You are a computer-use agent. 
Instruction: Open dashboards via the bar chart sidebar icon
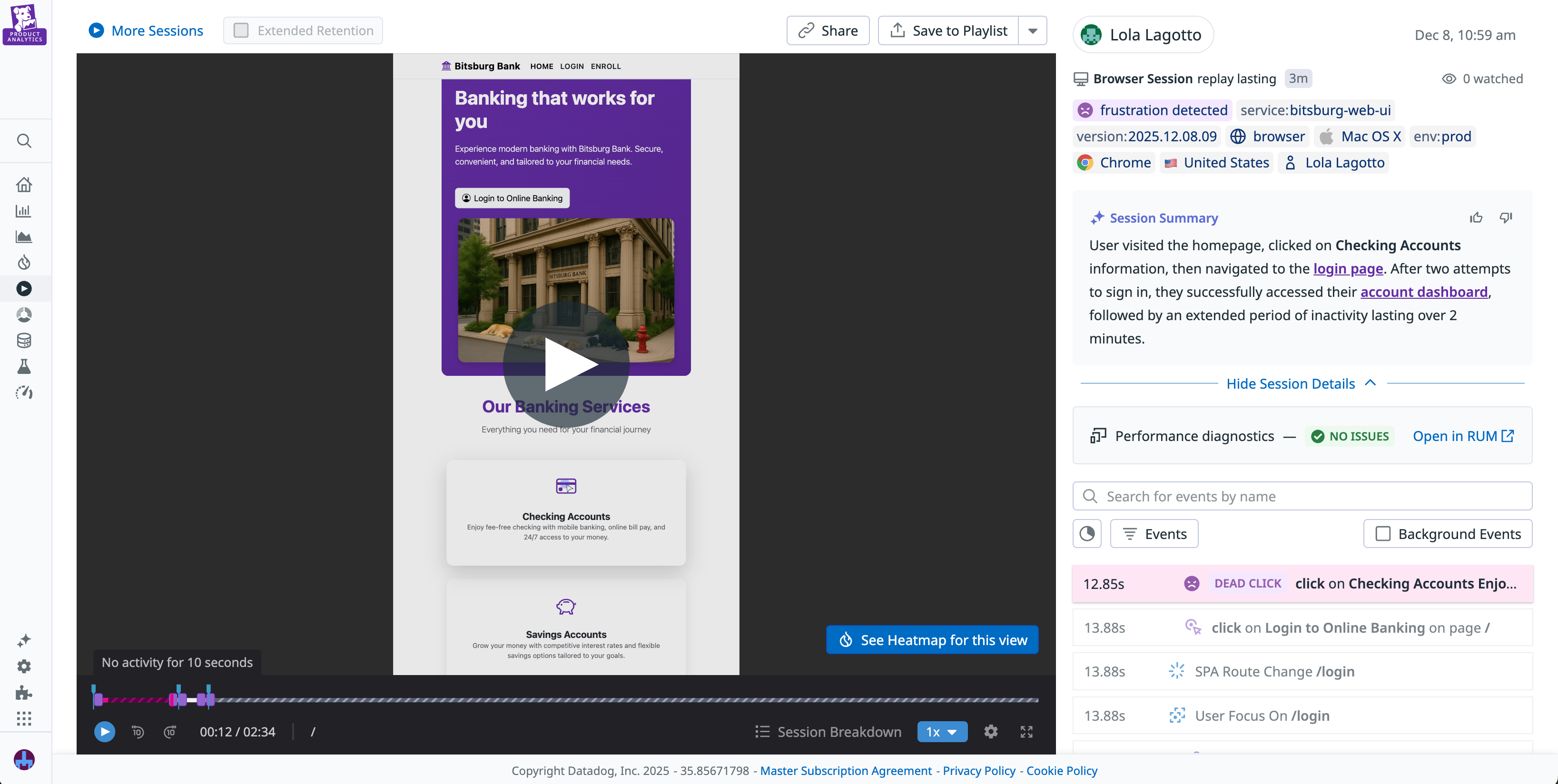coord(24,210)
